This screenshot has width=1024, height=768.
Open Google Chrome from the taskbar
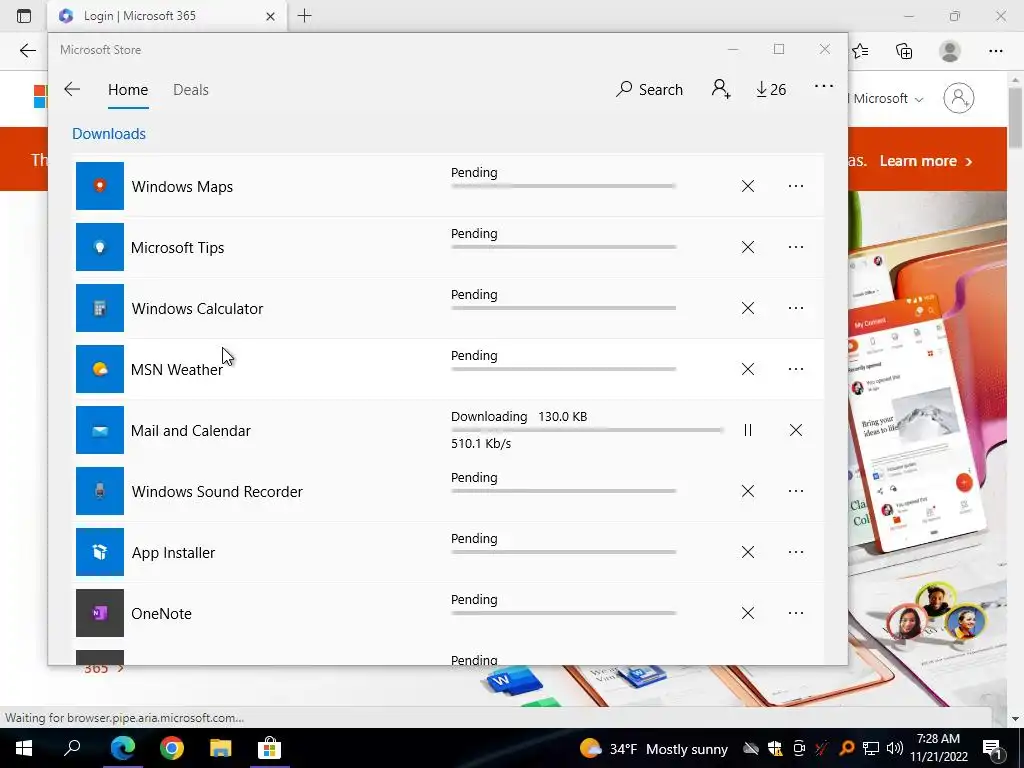[172, 748]
